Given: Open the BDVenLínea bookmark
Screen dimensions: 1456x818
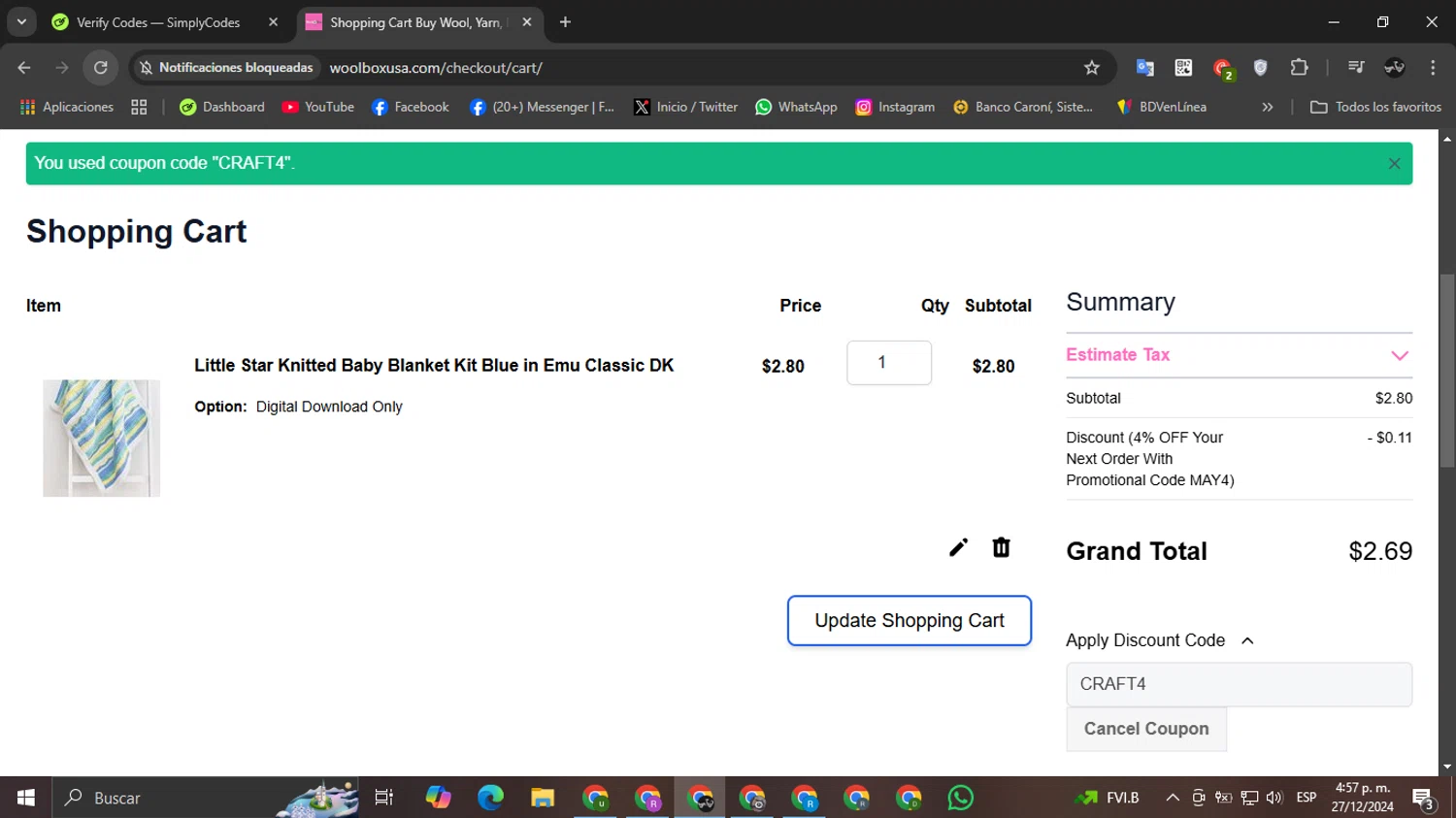Looking at the screenshot, I should [1162, 108].
